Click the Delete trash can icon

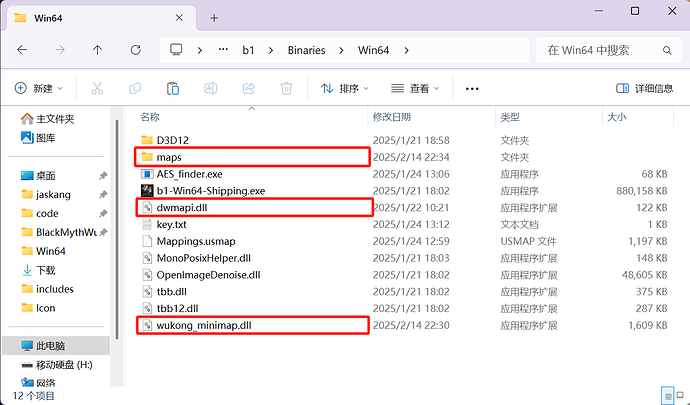(286, 88)
